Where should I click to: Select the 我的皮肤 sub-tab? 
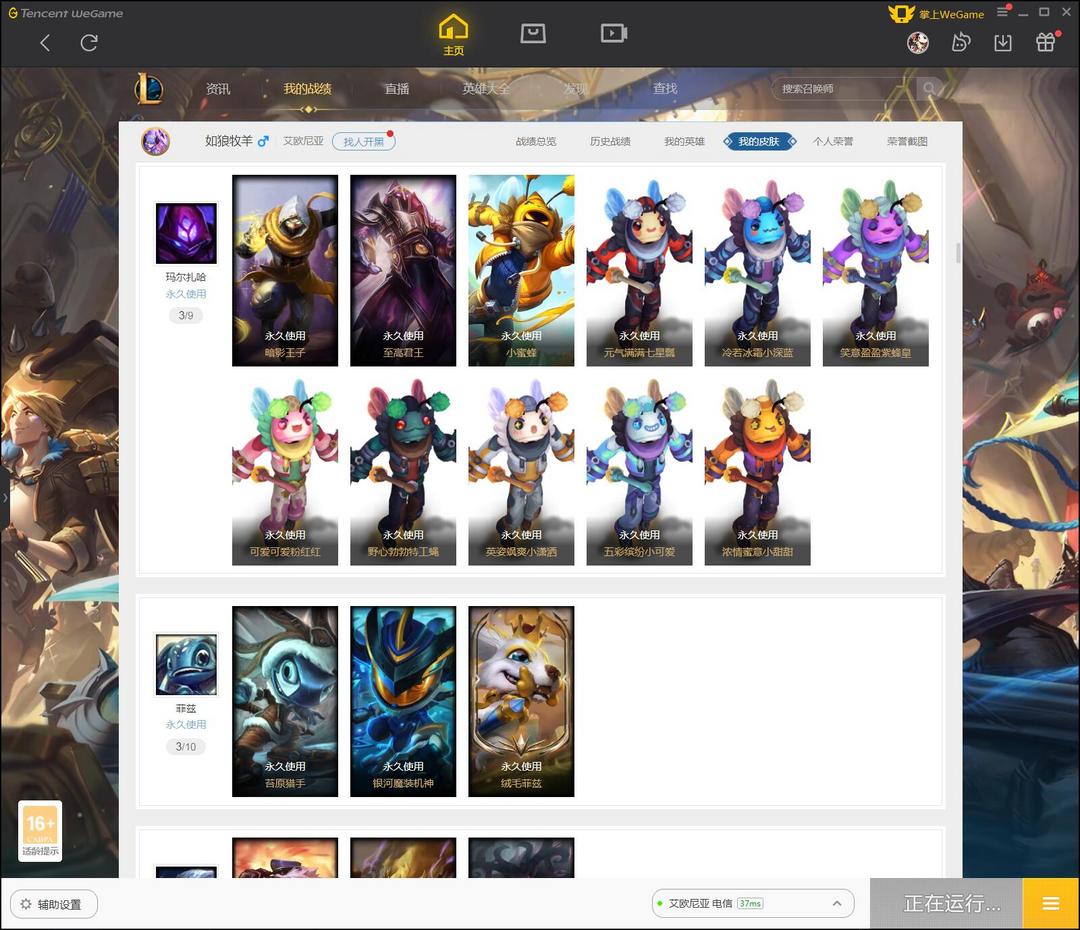click(x=759, y=141)
